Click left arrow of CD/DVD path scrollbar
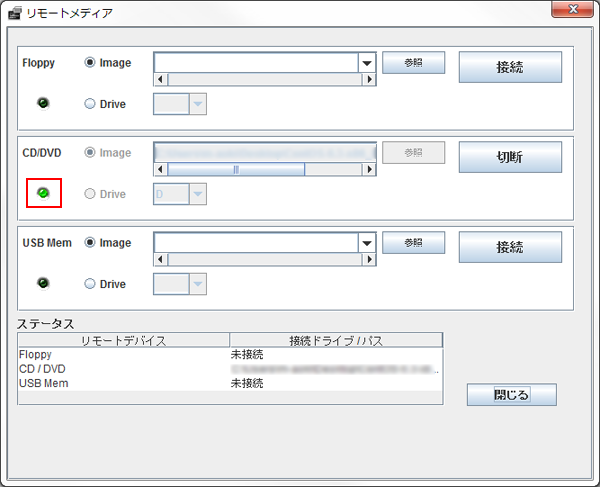Viewport: 600px width, 487px height. 161,169
